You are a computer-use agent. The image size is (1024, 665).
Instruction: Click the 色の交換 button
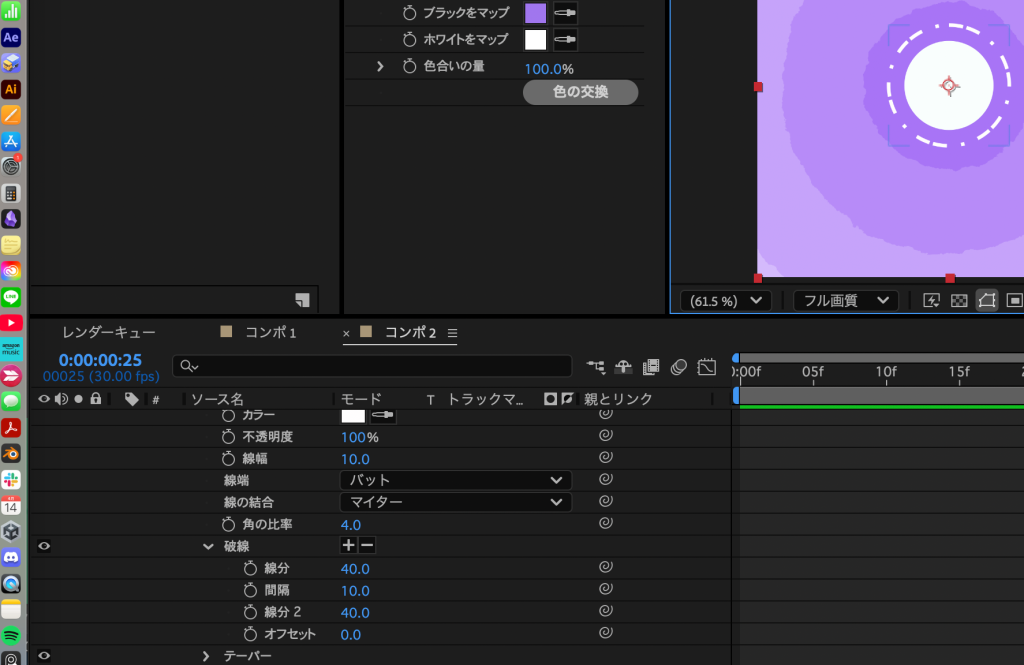[x=580, y=92]
